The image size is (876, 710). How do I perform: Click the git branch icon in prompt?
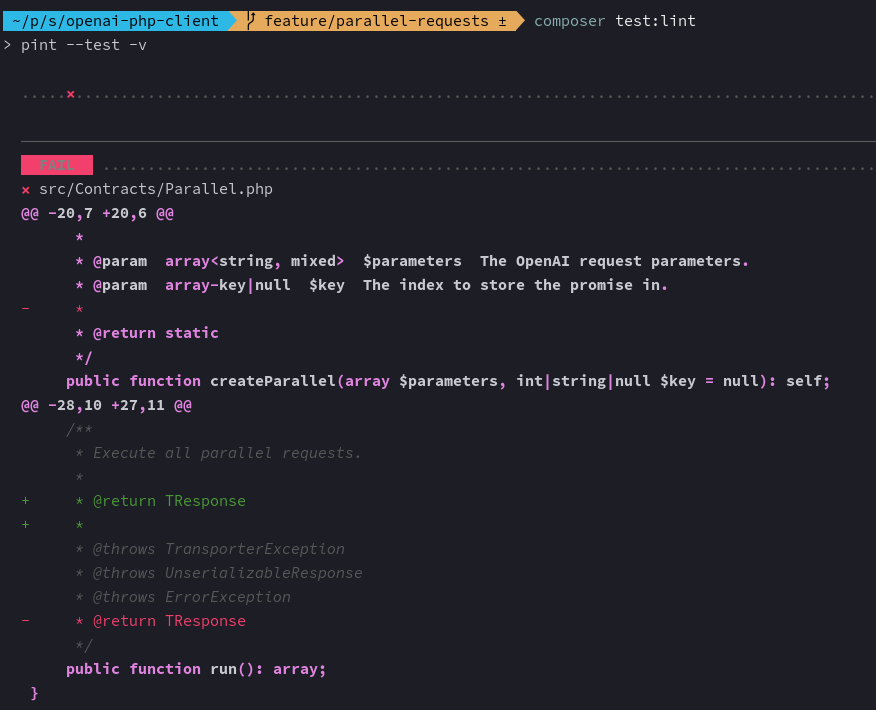click(251, 21)
